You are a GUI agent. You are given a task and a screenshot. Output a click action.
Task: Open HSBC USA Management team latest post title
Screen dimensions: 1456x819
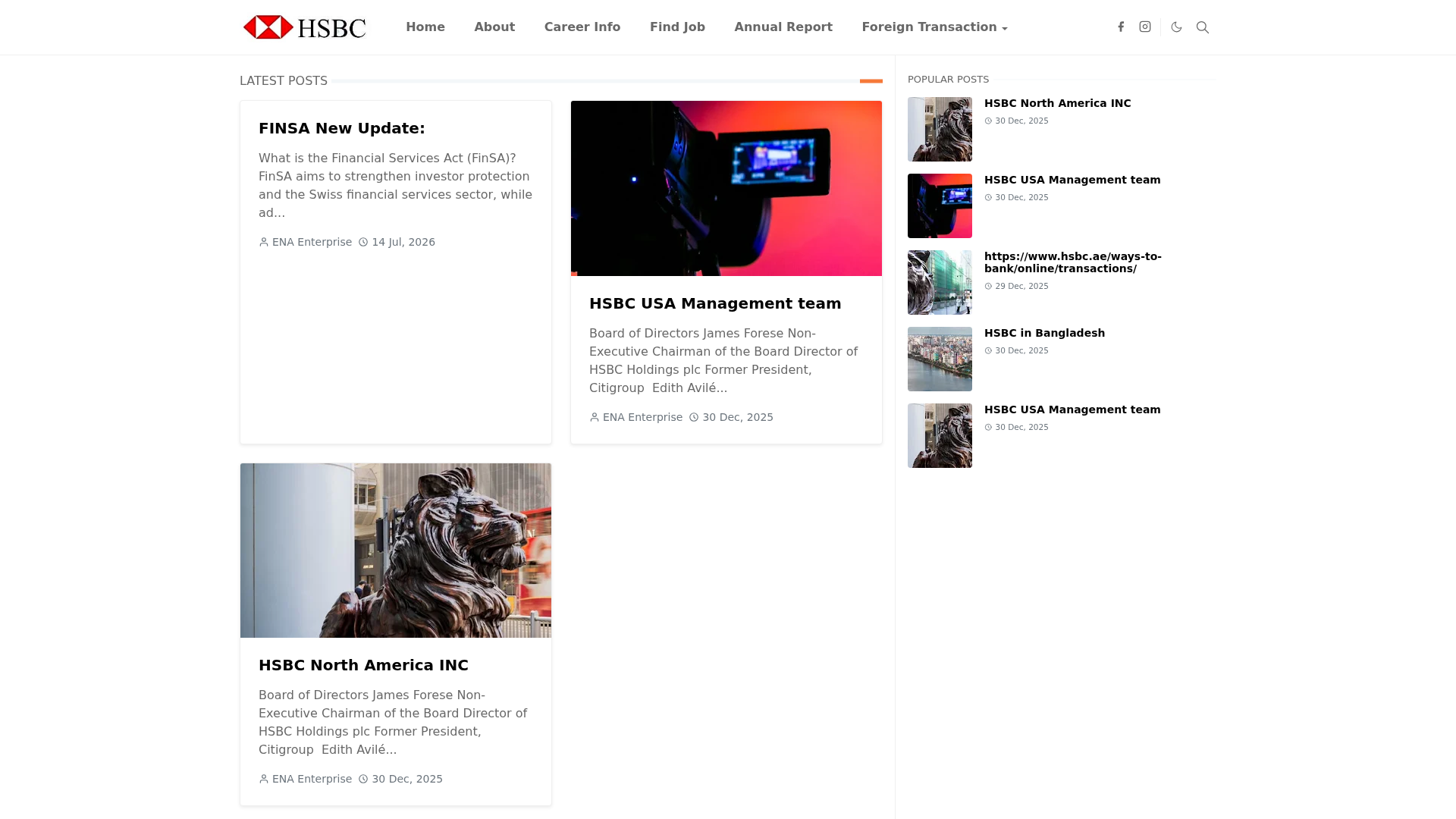(x=715, y=303)
